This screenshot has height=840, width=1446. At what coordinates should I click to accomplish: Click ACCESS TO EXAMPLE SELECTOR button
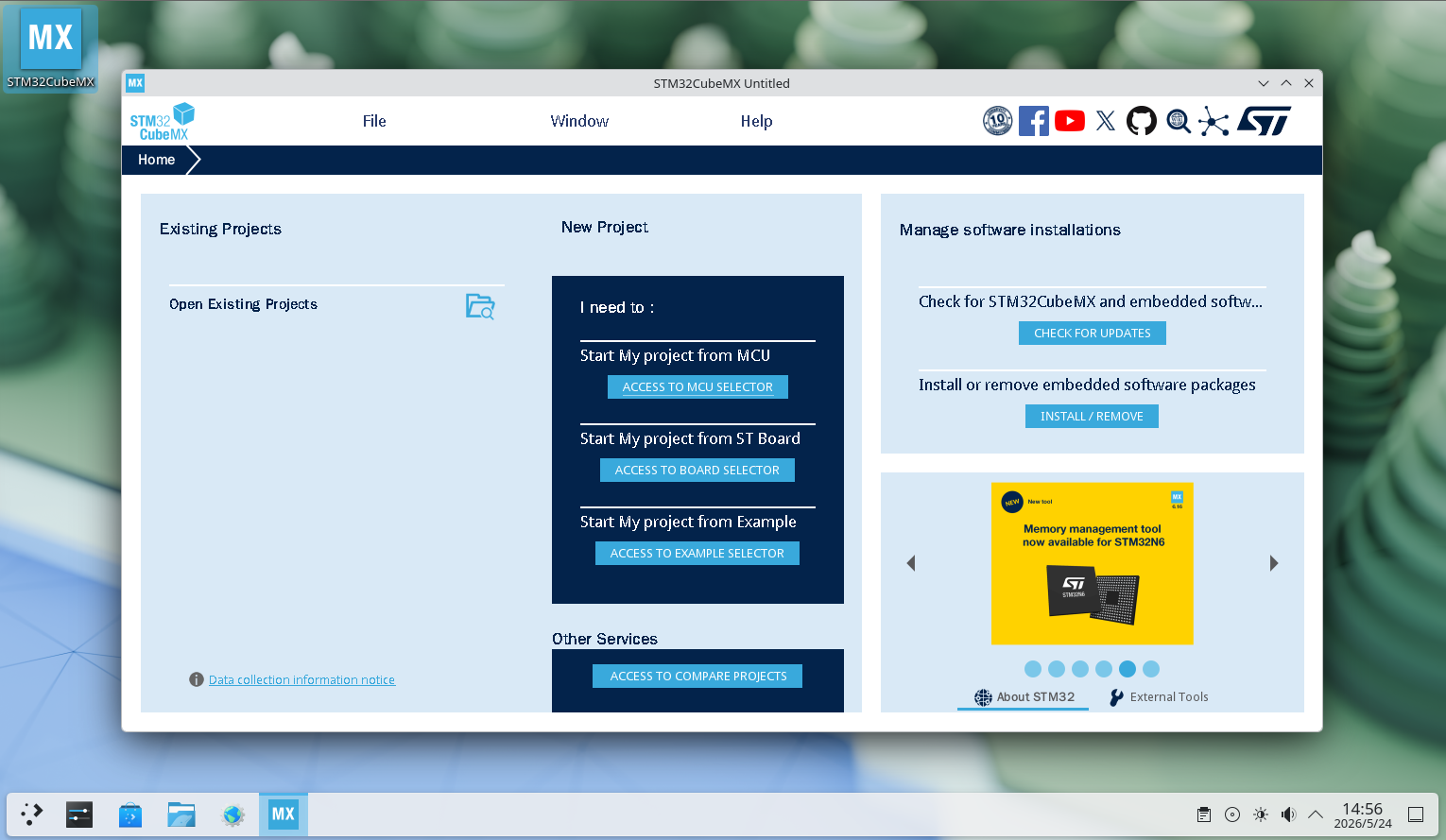[697, 554]
